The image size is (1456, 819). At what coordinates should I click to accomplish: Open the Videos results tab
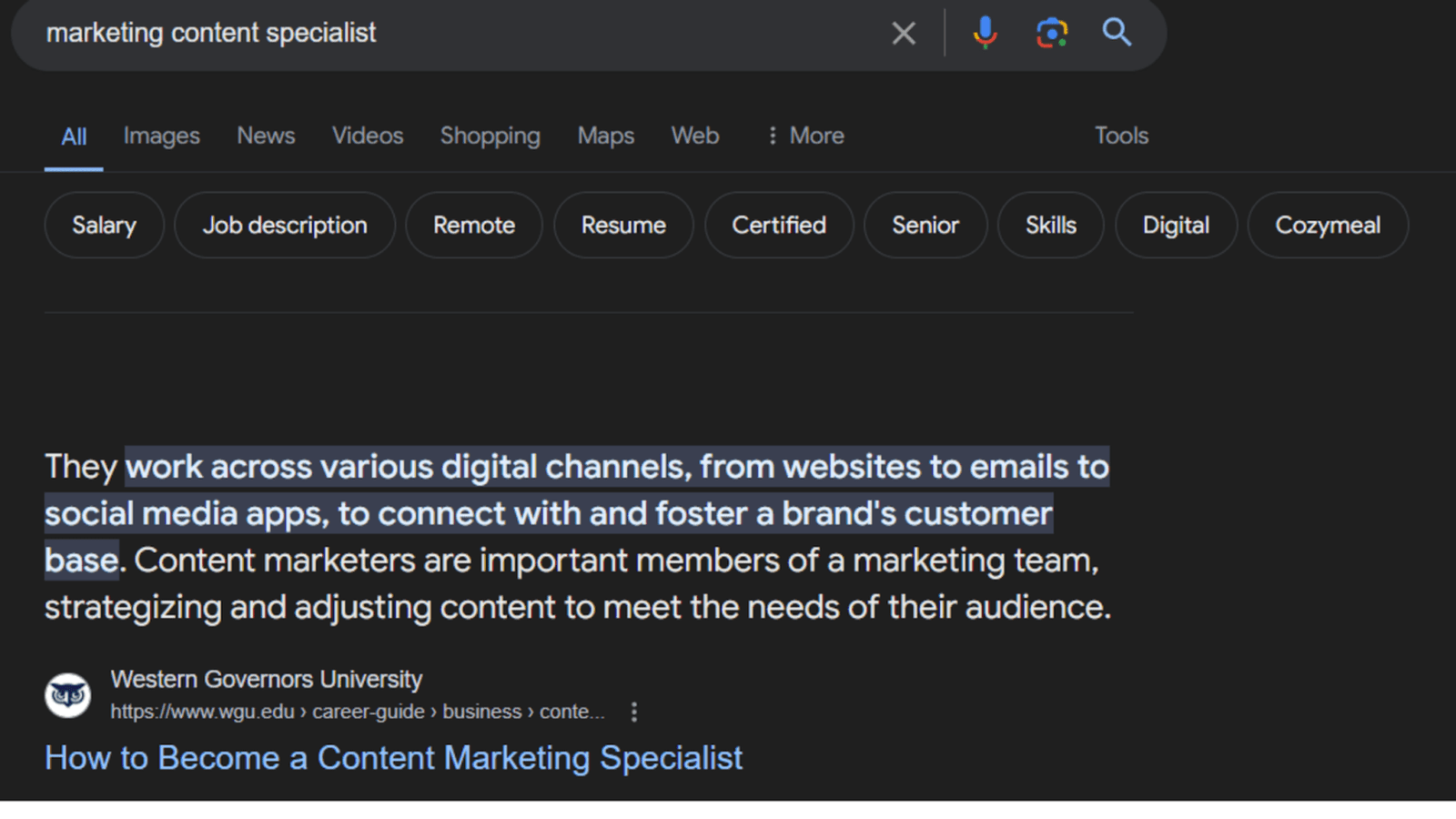tap(368, 136)
